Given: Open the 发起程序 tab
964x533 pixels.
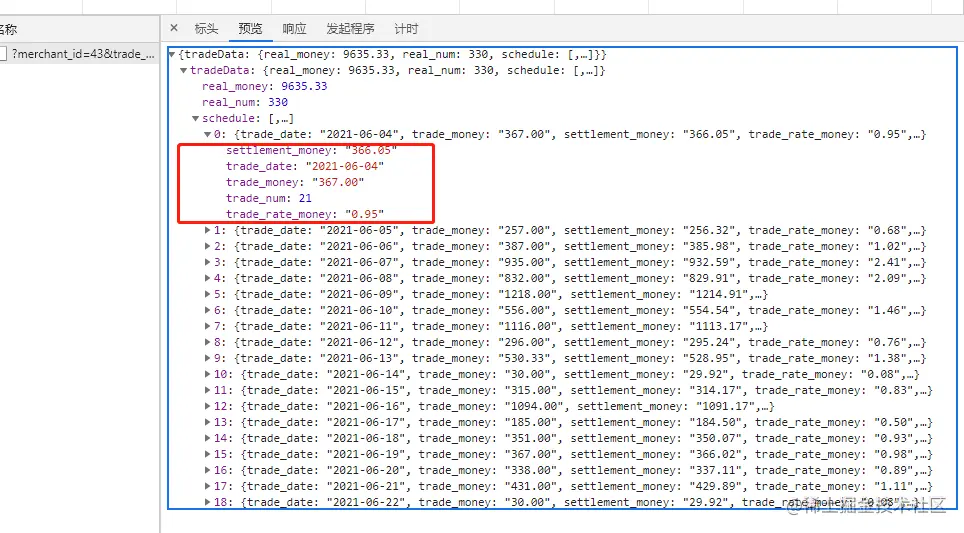Looking at the screenshot, I should coord(350,28).
